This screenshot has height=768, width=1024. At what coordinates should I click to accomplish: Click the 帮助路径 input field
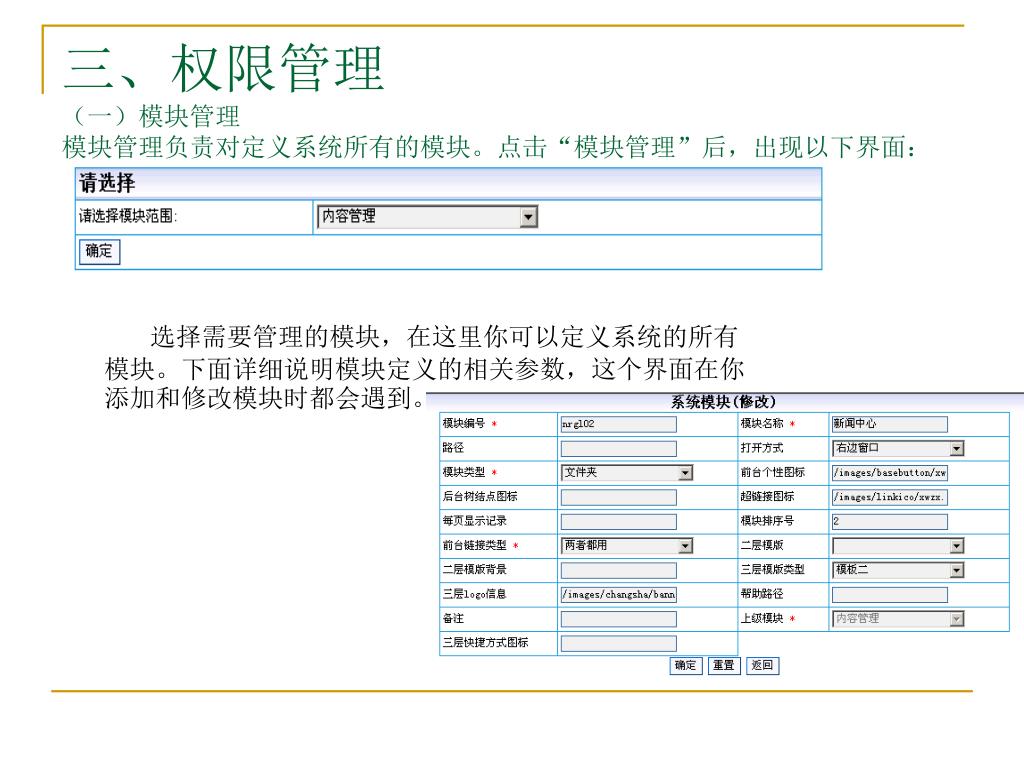tap(889, 594)
